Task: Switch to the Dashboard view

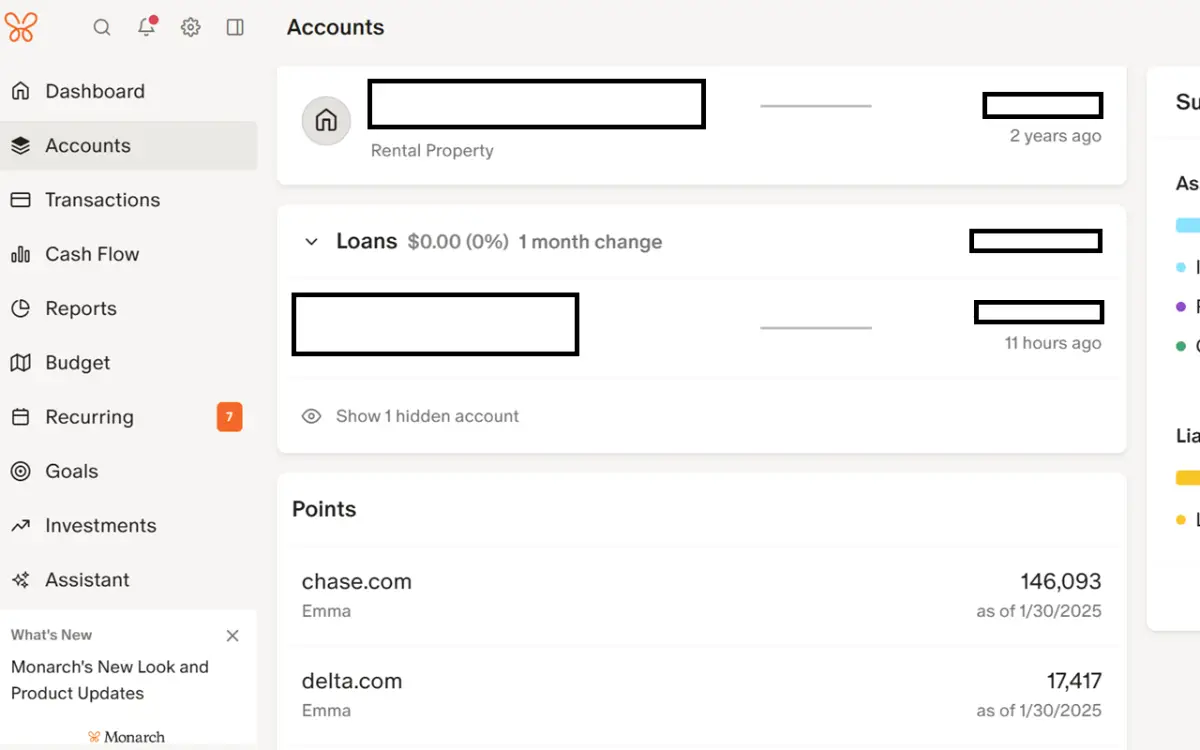Action: (x=95, y=91)
